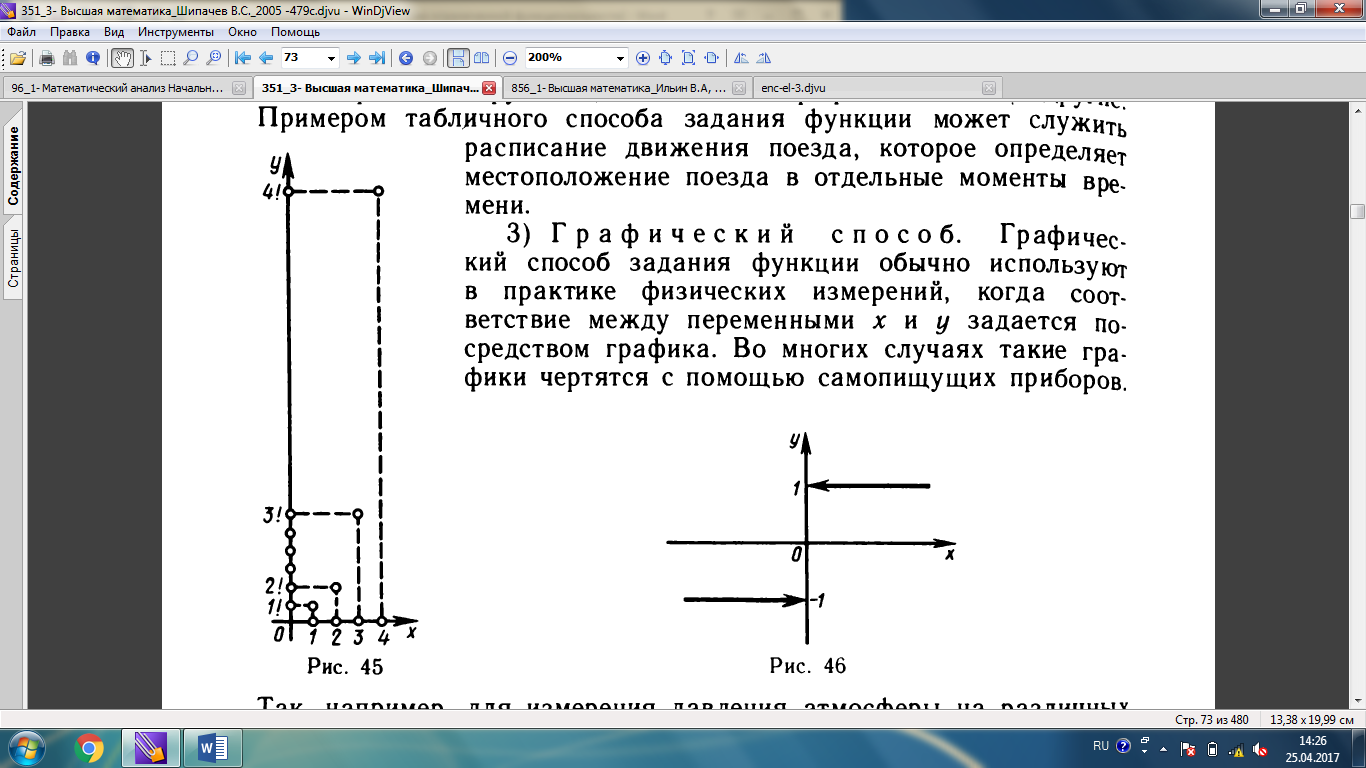The height and width of the screenshot is (768, 1366).
Task: Click the Open file folder icon
Action: pos(18,58)
